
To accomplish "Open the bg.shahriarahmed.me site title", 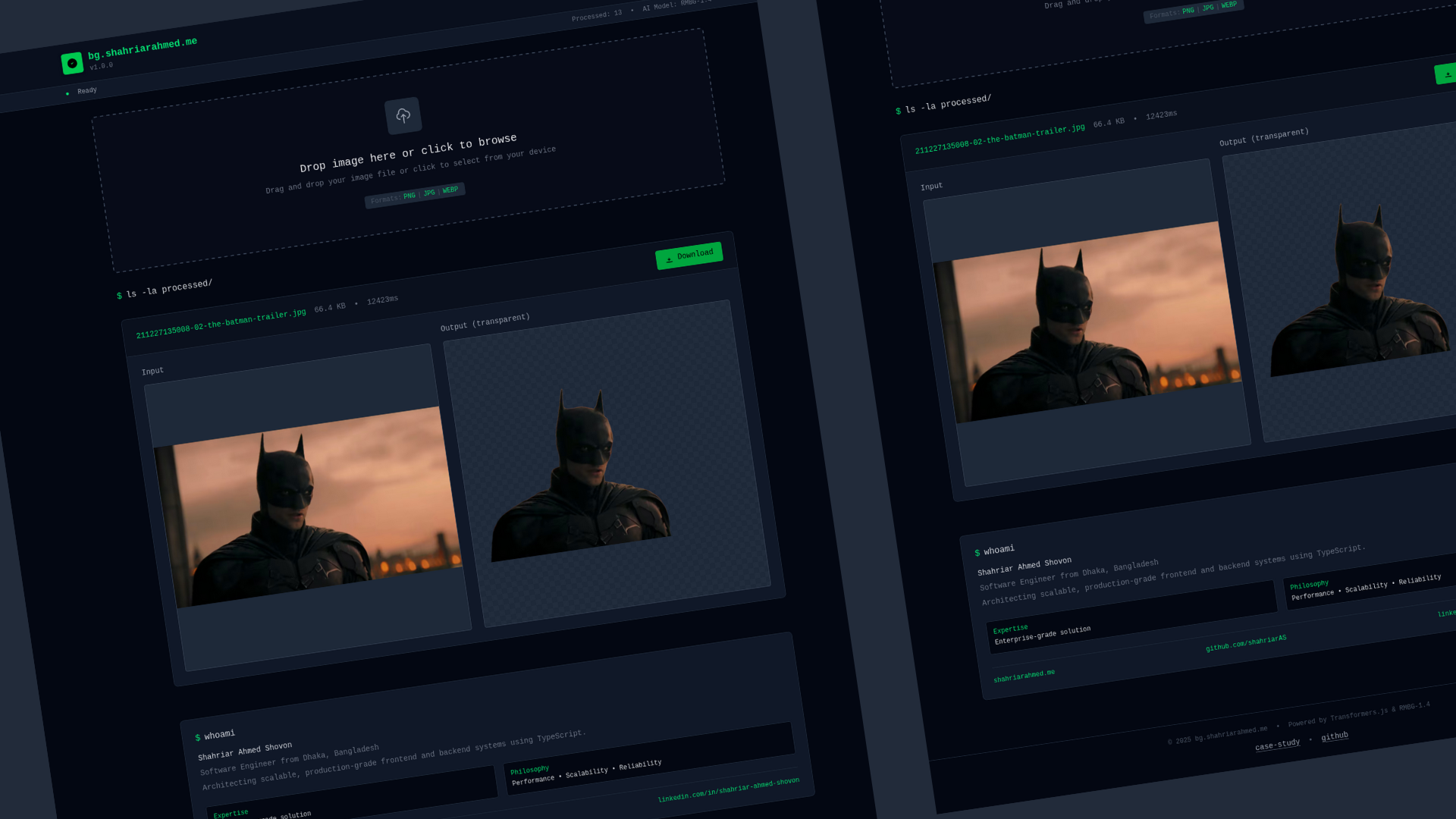I will tap(143, 48).
